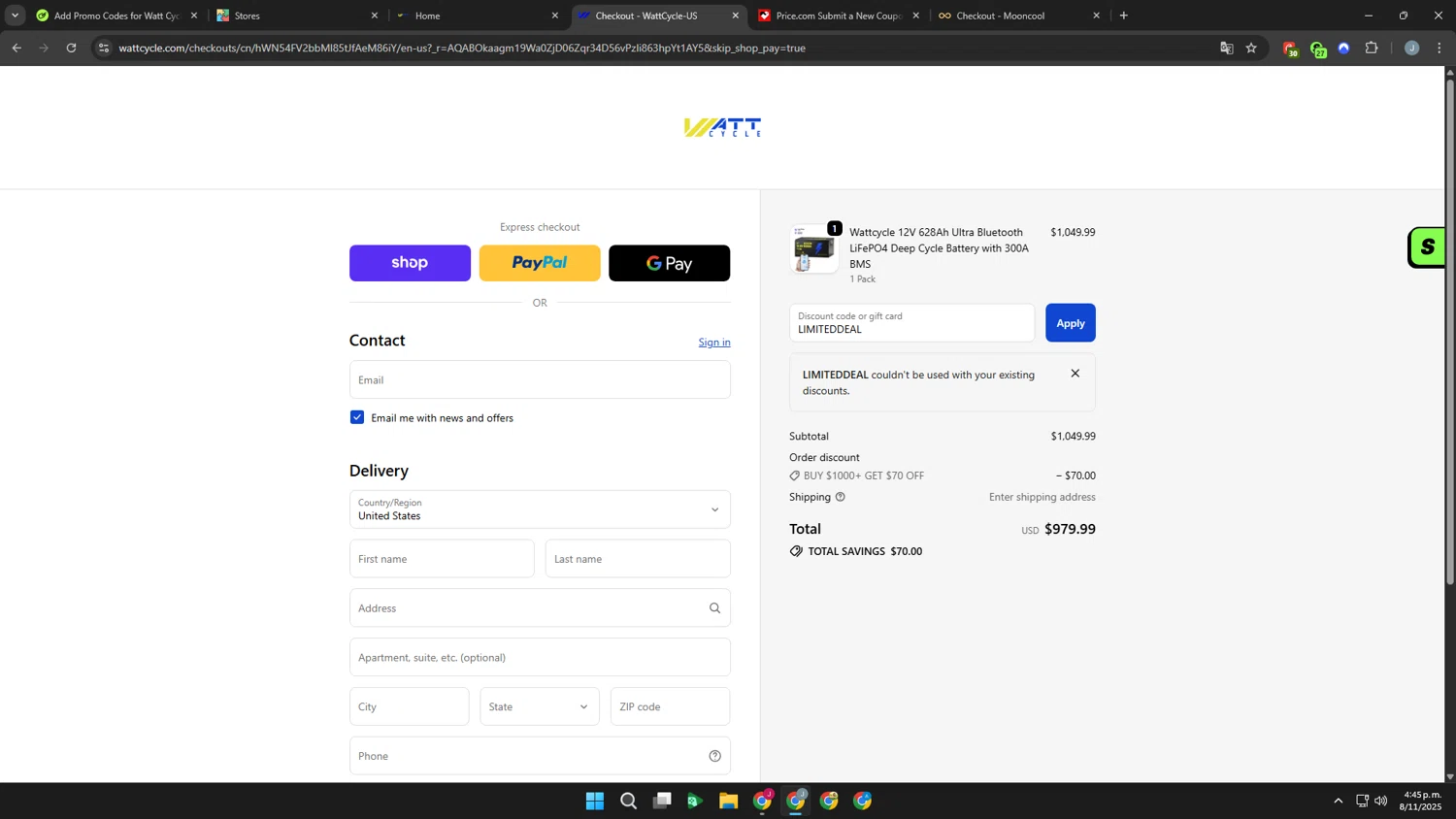Image resolution: width=1456 pixels, height=819 pixels.
Task: Click the translate page icon
Action: click(x=1227, y=48)
